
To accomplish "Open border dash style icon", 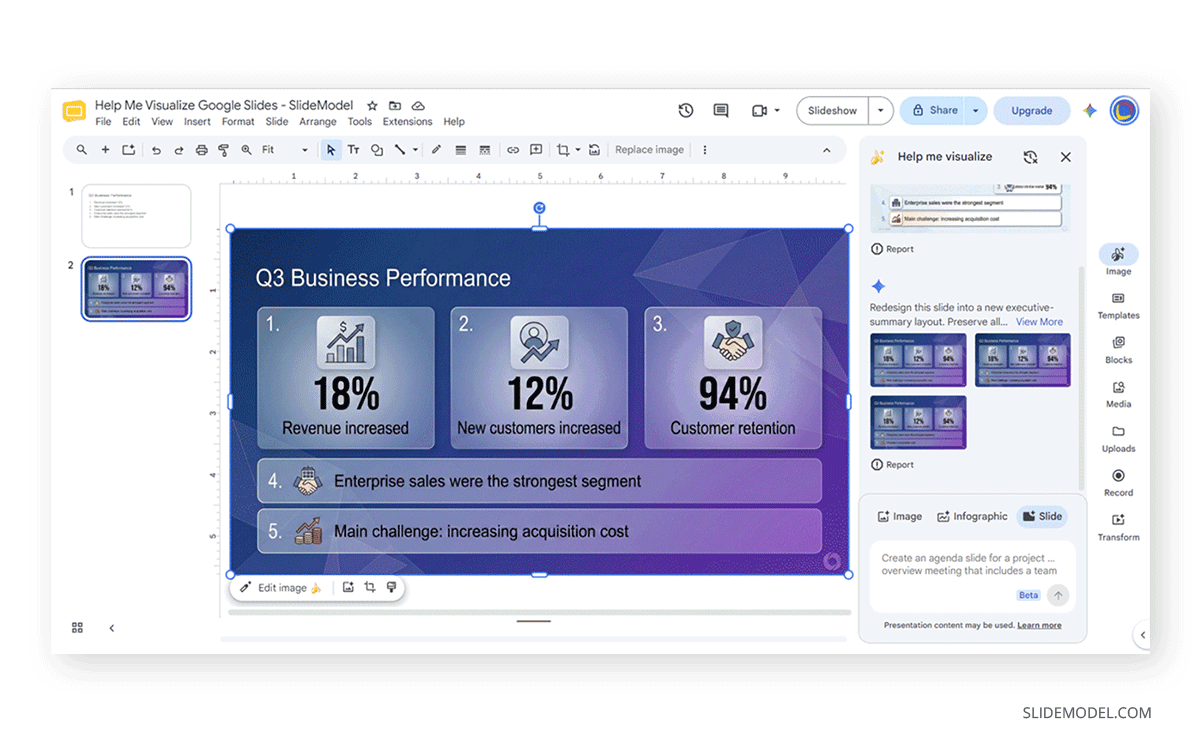I will click(484, 150).
